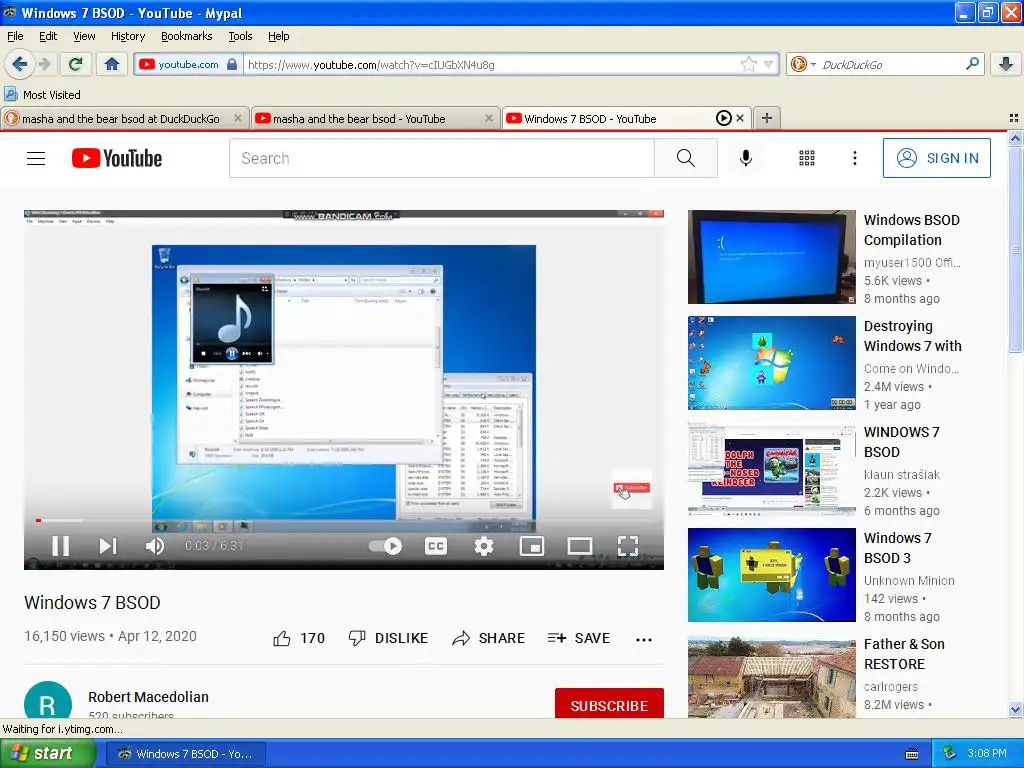Mute the video volume speaker icon

click(155, 546)
